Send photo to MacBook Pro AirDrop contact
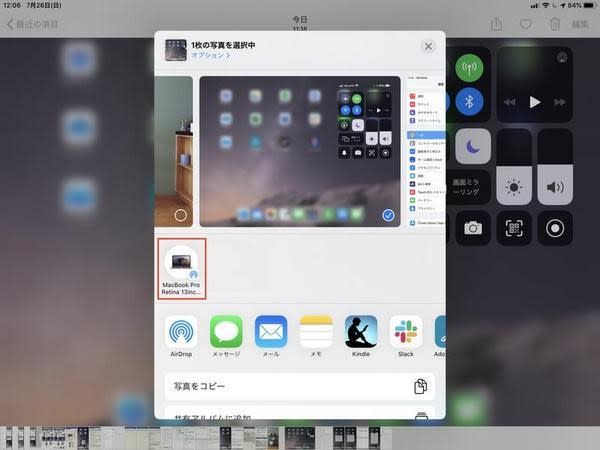The image size is (600, 450). [181, 269]
